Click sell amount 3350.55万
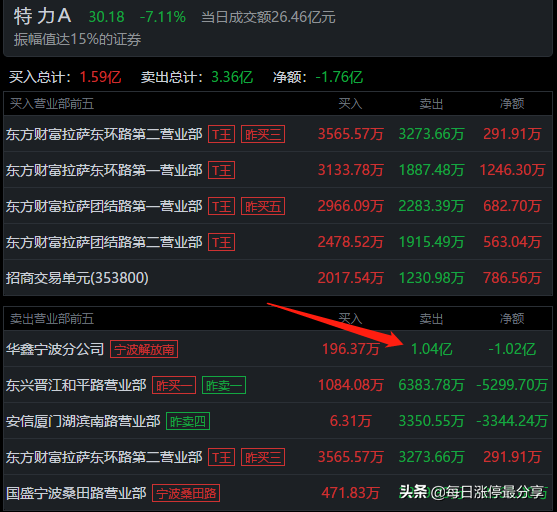 coord(431,421)
